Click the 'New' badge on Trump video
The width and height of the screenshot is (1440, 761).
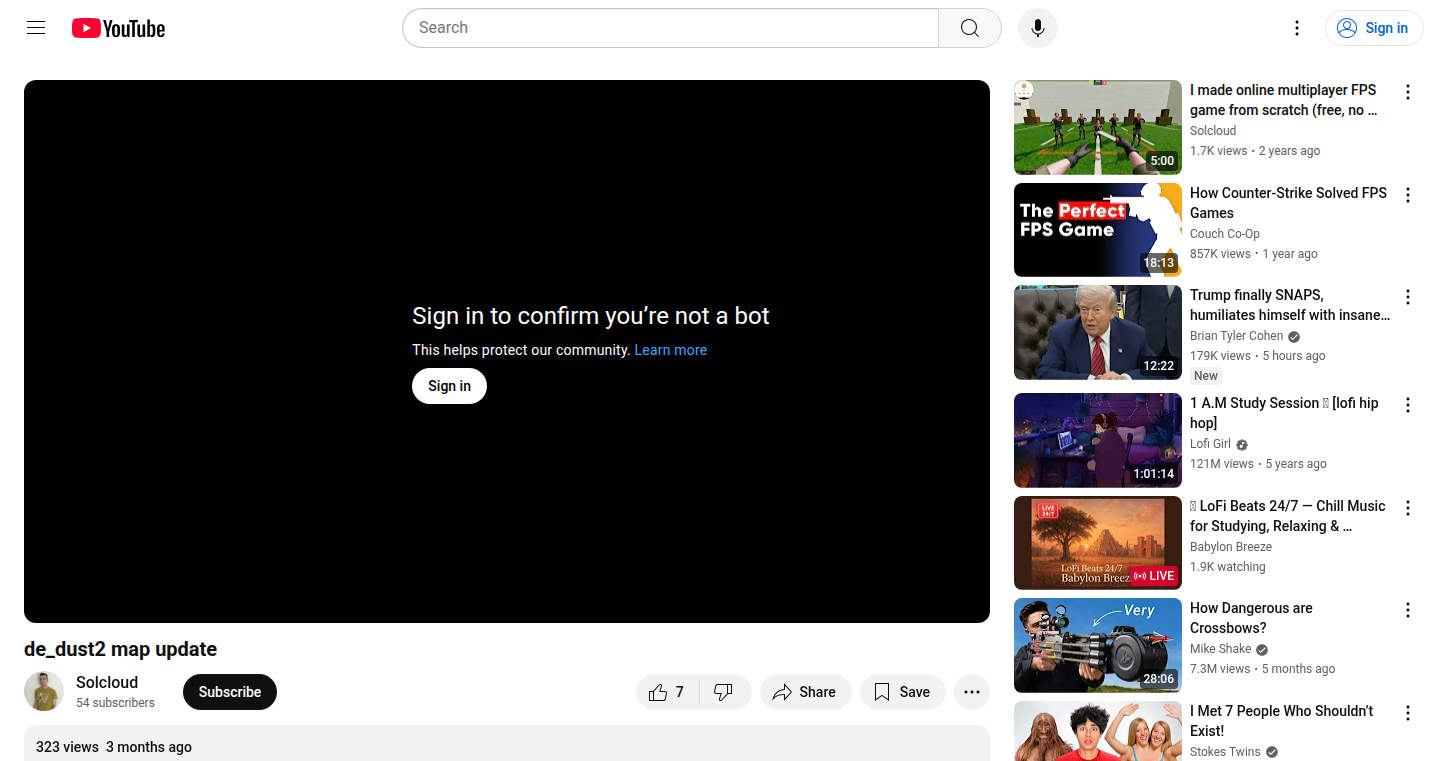(x=1206, y=376)
